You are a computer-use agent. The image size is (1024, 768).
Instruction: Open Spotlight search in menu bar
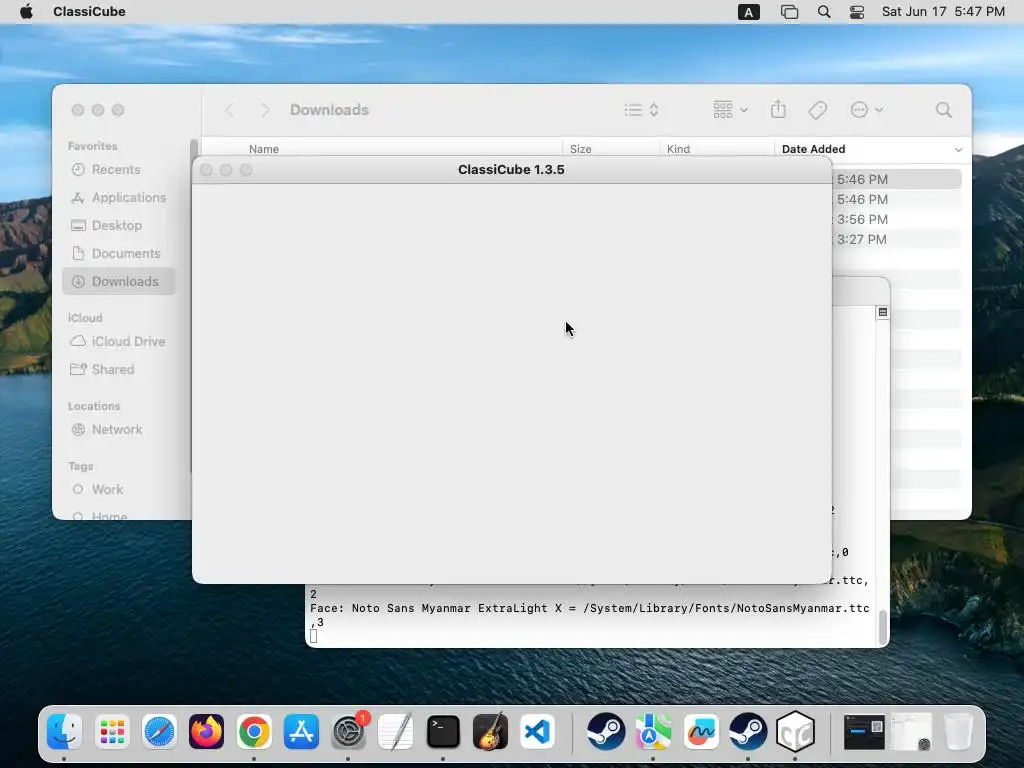pos(824,12)
